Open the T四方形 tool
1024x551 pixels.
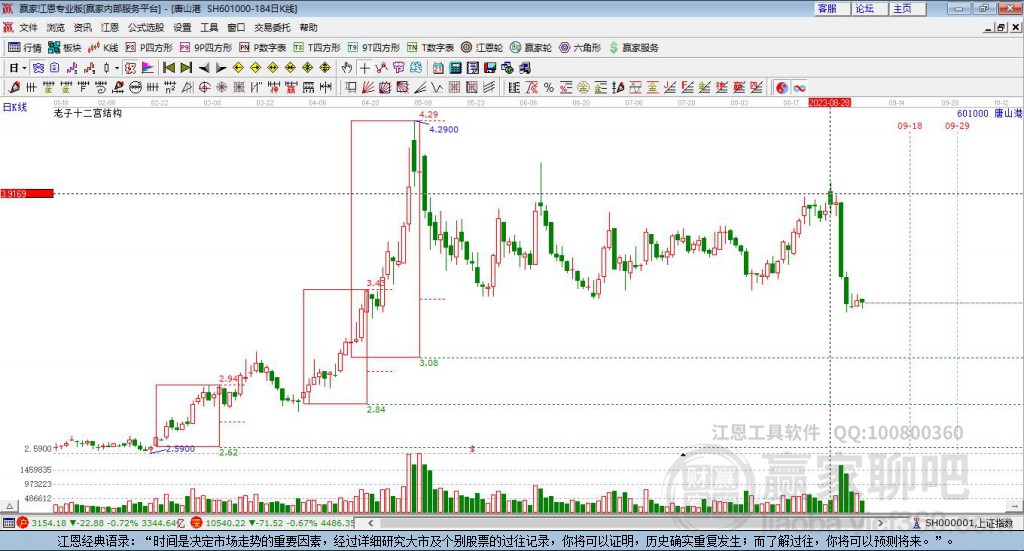pos(317,48)
